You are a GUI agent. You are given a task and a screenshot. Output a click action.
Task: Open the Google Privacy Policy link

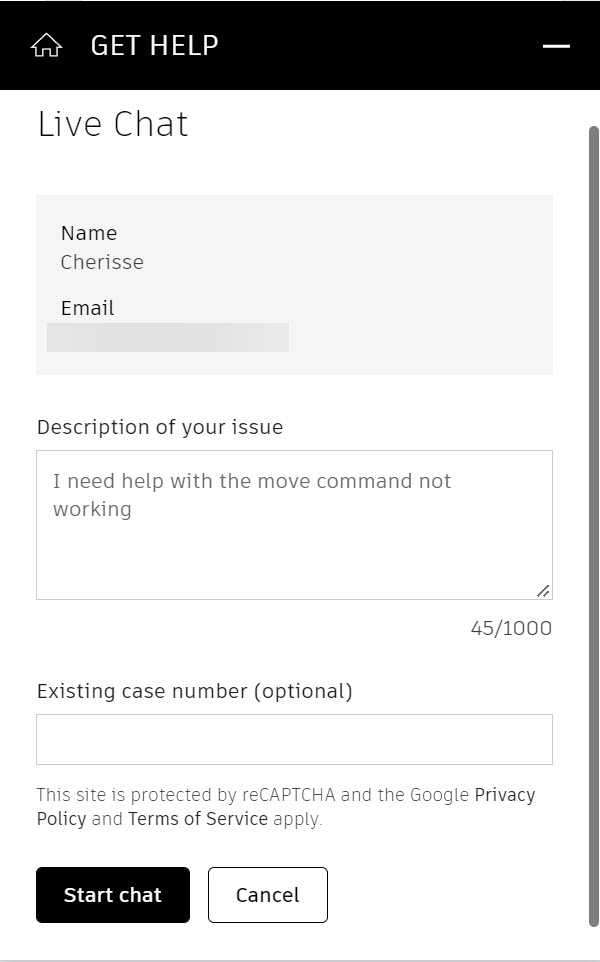tap(286, 807)
